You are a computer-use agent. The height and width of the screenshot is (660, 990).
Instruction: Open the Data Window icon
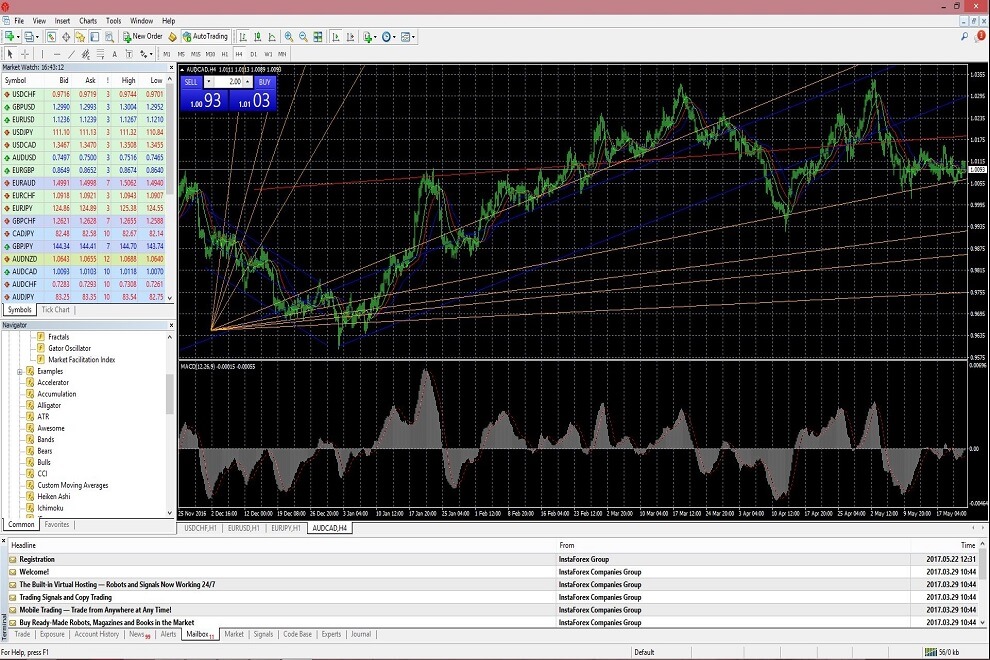pyautogui.click(x=66, y=37)
